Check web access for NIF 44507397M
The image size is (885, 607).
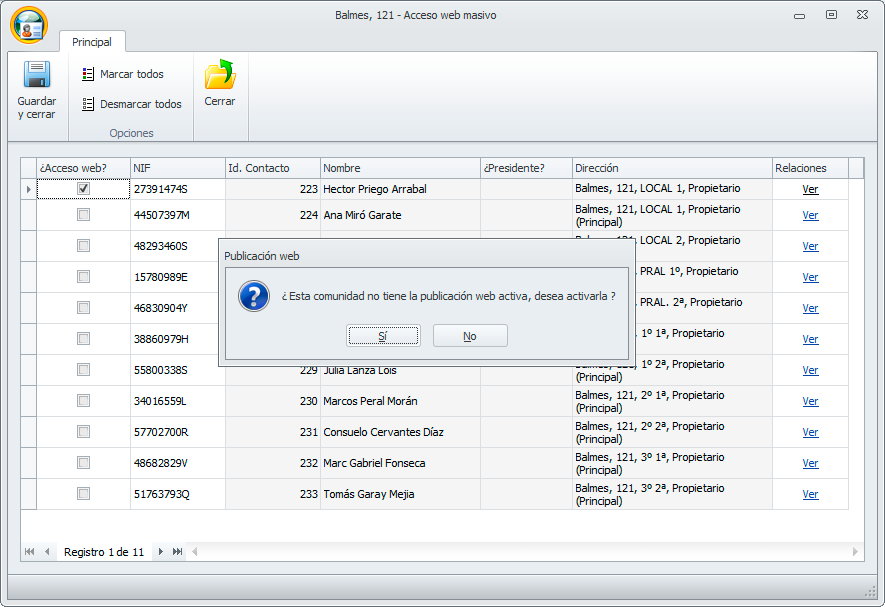84,215
